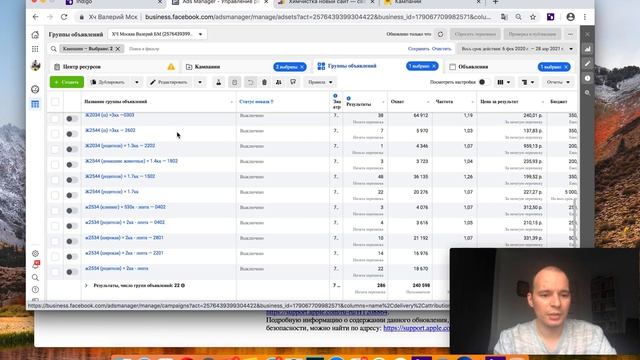Click the Save filter link
The image size is (640, 360).
point(419,49)
